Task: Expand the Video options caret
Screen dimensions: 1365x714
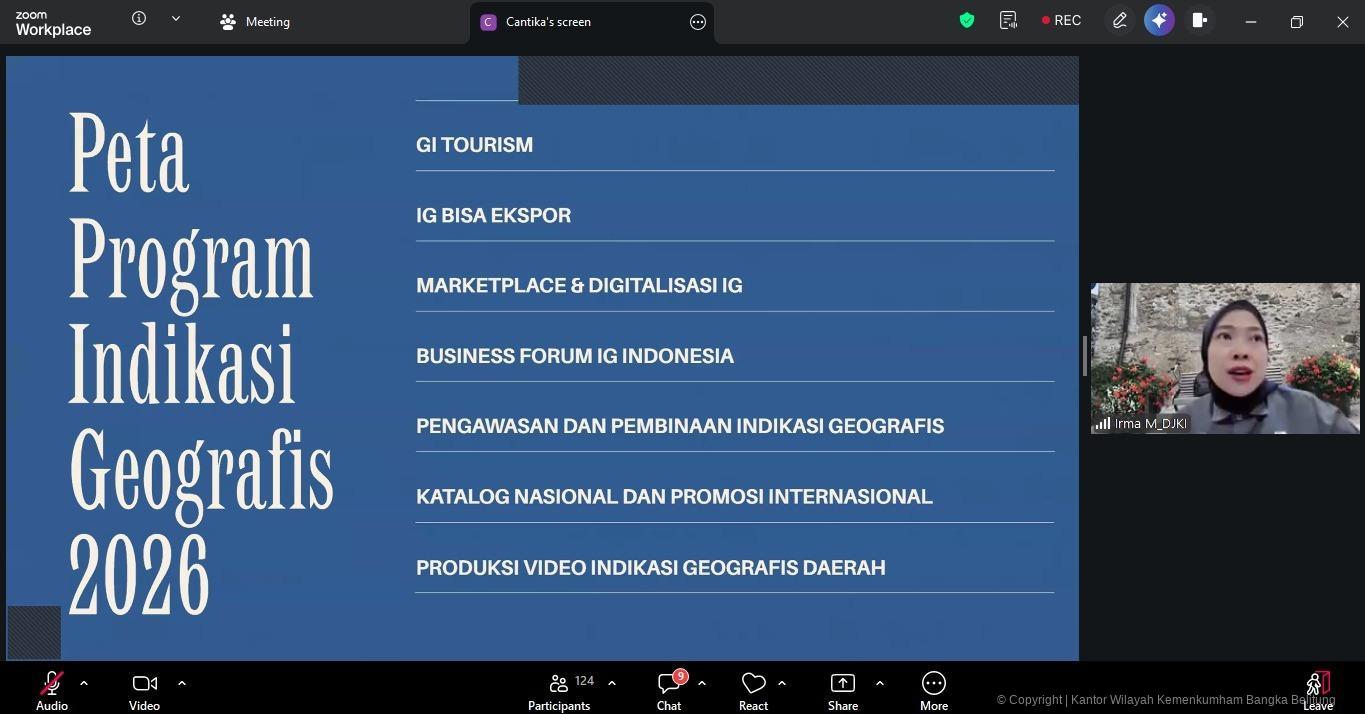Action: 182,683
